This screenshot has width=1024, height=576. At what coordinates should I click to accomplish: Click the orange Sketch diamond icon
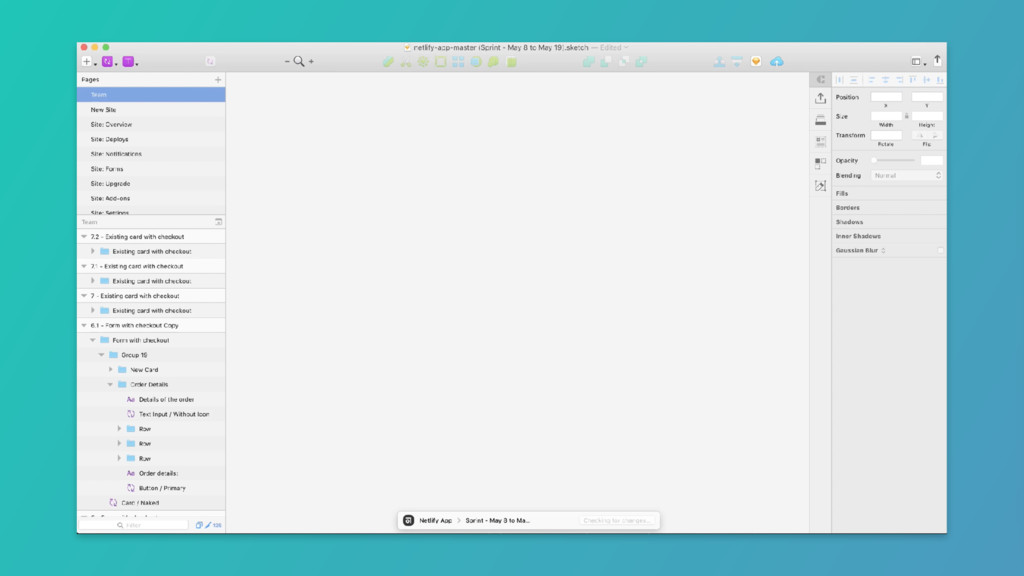756,61
